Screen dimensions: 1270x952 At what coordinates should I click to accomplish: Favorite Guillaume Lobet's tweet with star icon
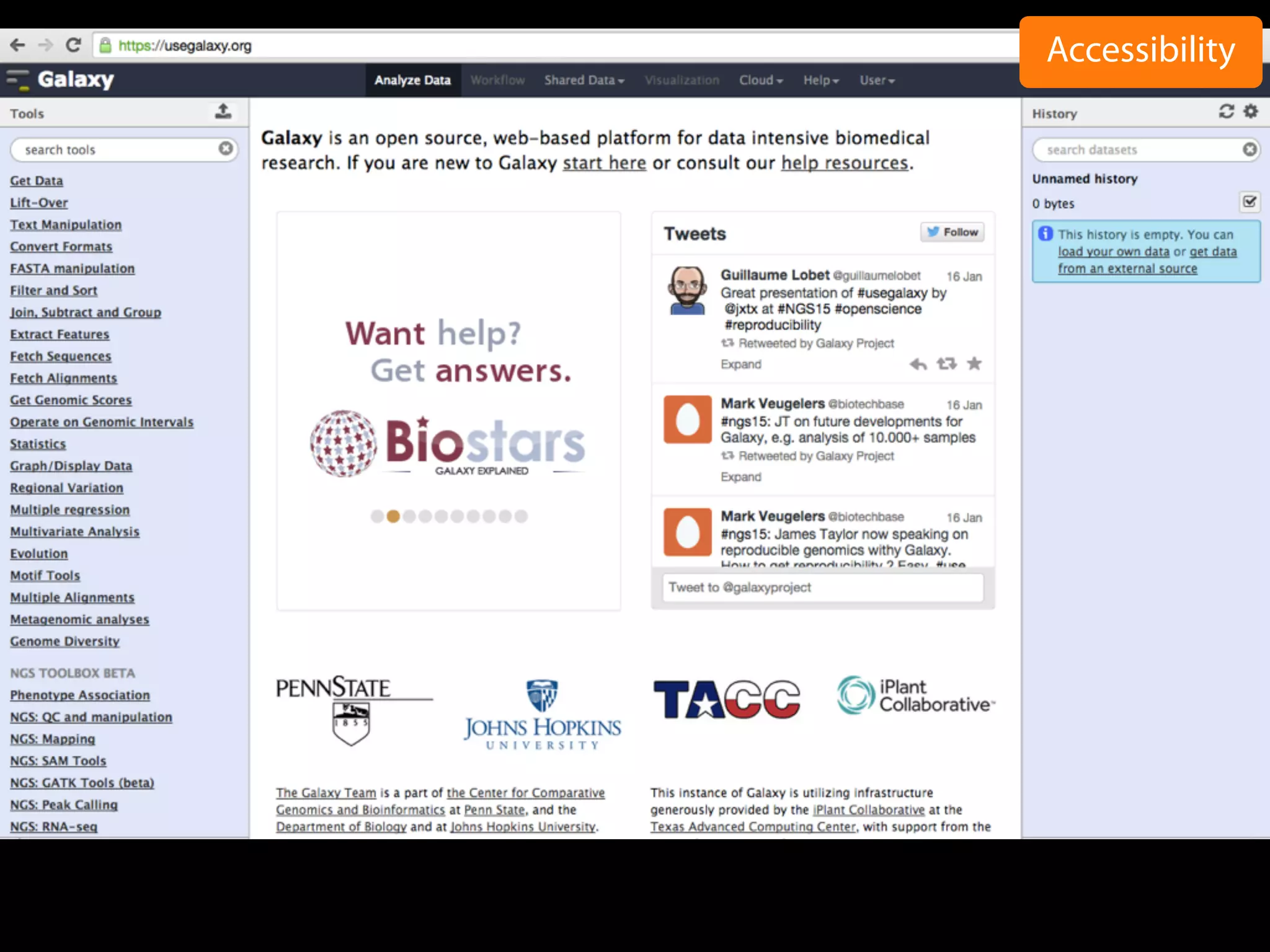tap(974, 364)
